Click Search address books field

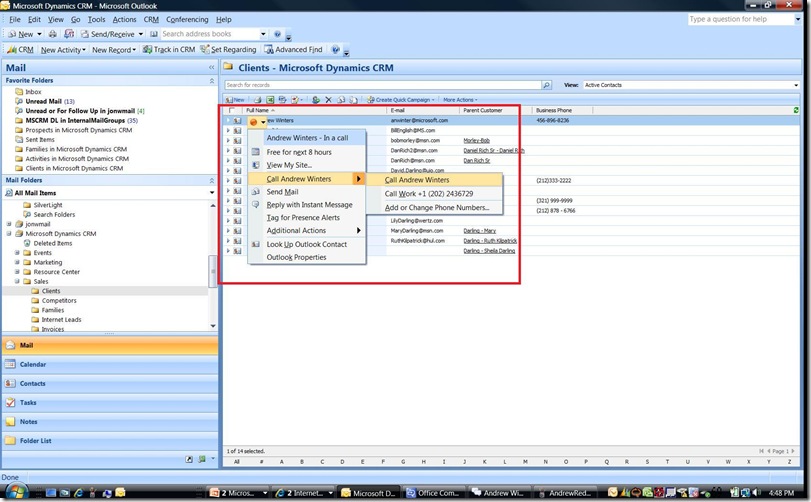coord(210,34)
